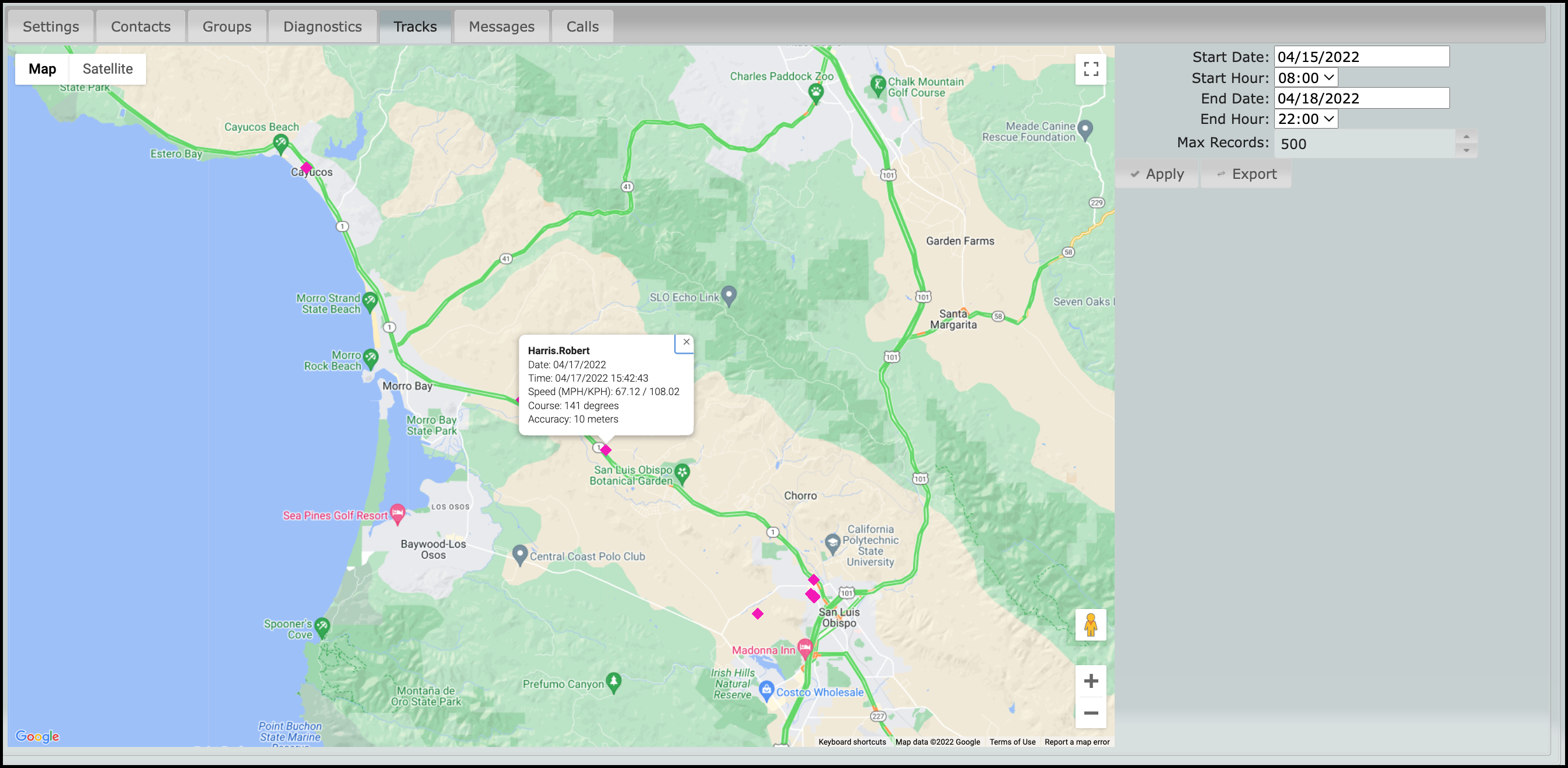Screen dimensions: 1568x768
Task: Switch to the Messages tab
Action: [x=501, y=27]
